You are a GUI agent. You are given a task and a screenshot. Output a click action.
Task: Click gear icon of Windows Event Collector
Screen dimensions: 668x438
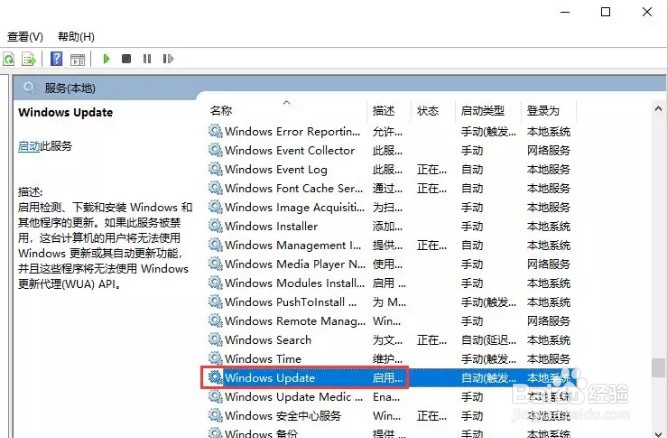[x=215, y=150]
